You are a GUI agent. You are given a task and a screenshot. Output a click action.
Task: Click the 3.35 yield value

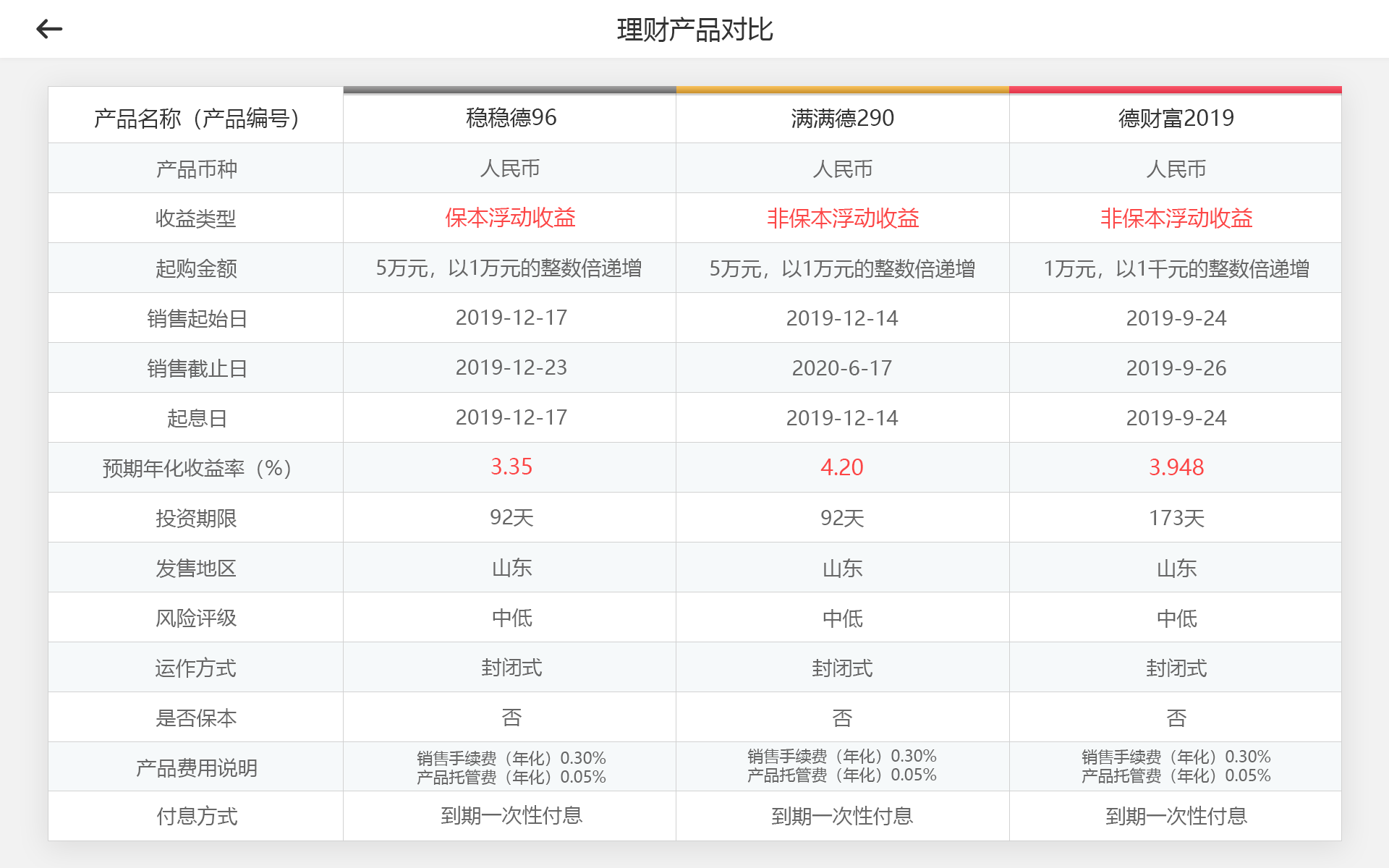(x=511, y=467)
